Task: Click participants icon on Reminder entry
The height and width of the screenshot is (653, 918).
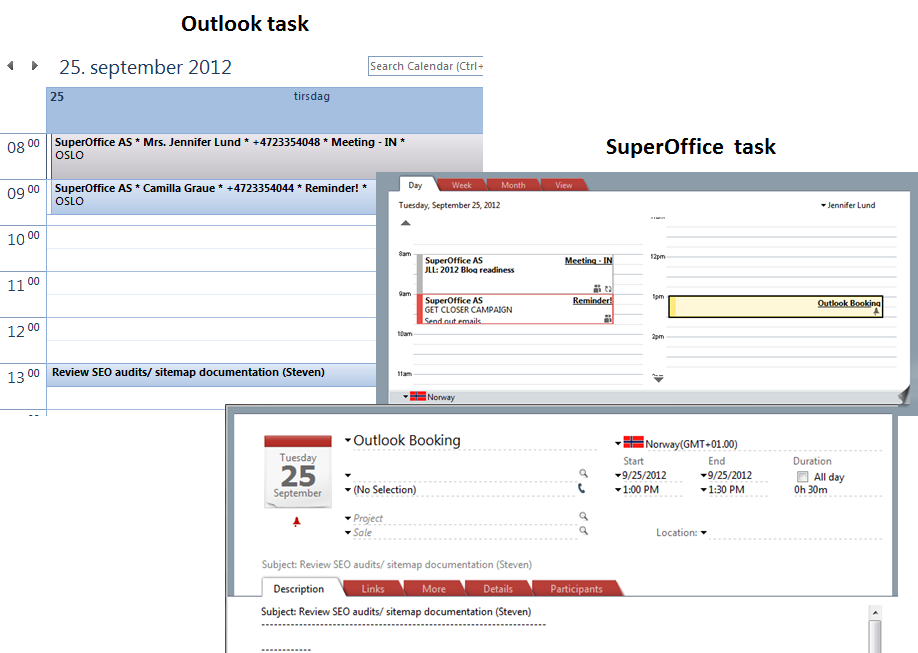Action: point(608,318)
